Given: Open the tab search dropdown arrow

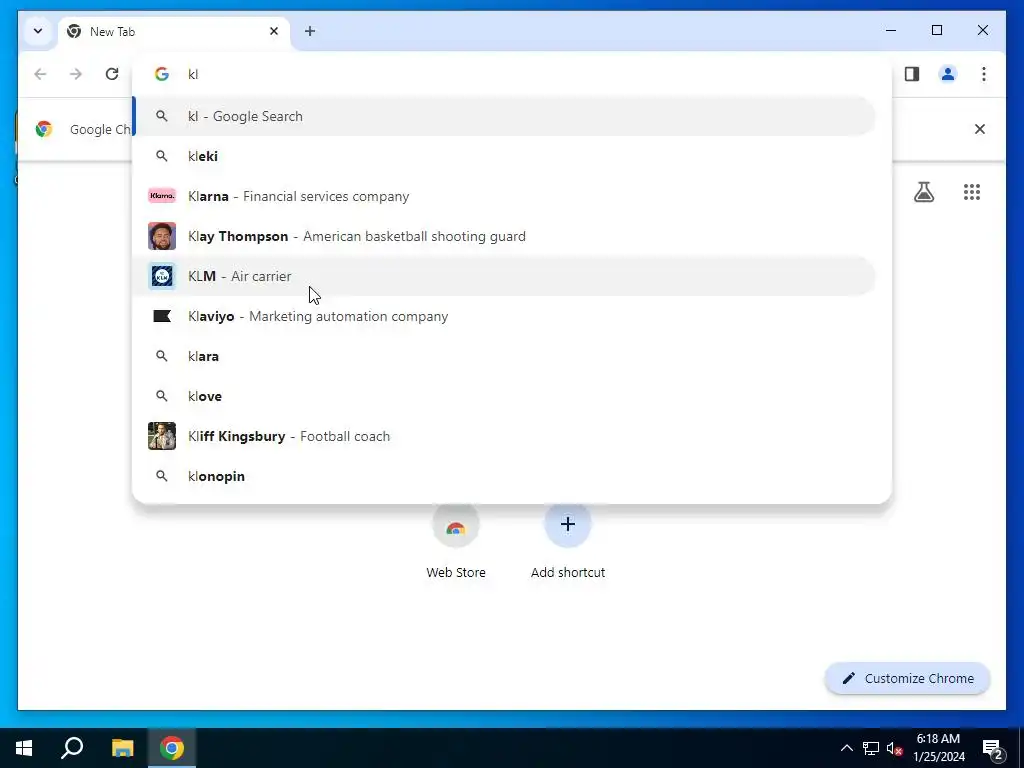Looking at the screenshot, I should tap(38, 31).
